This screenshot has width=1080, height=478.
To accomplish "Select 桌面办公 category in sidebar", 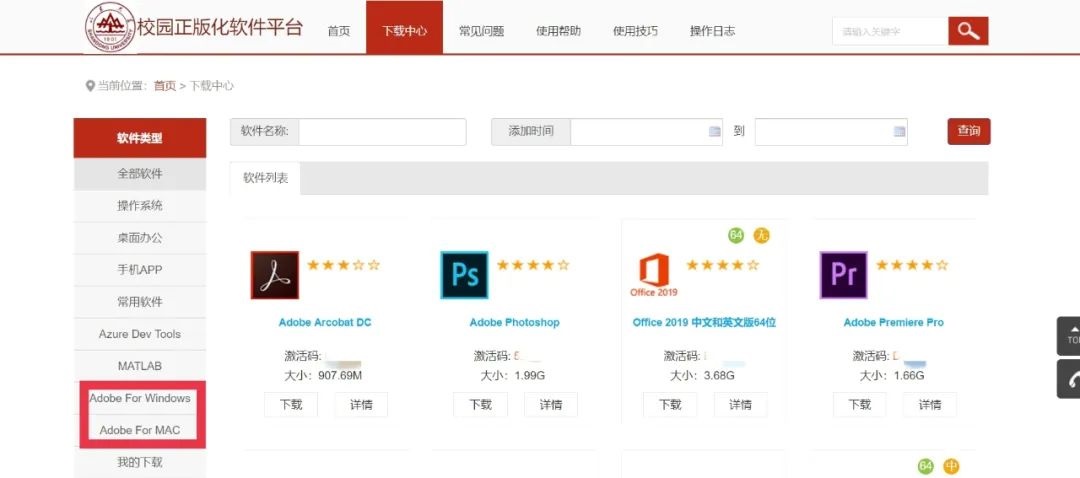I will point(140,238).
